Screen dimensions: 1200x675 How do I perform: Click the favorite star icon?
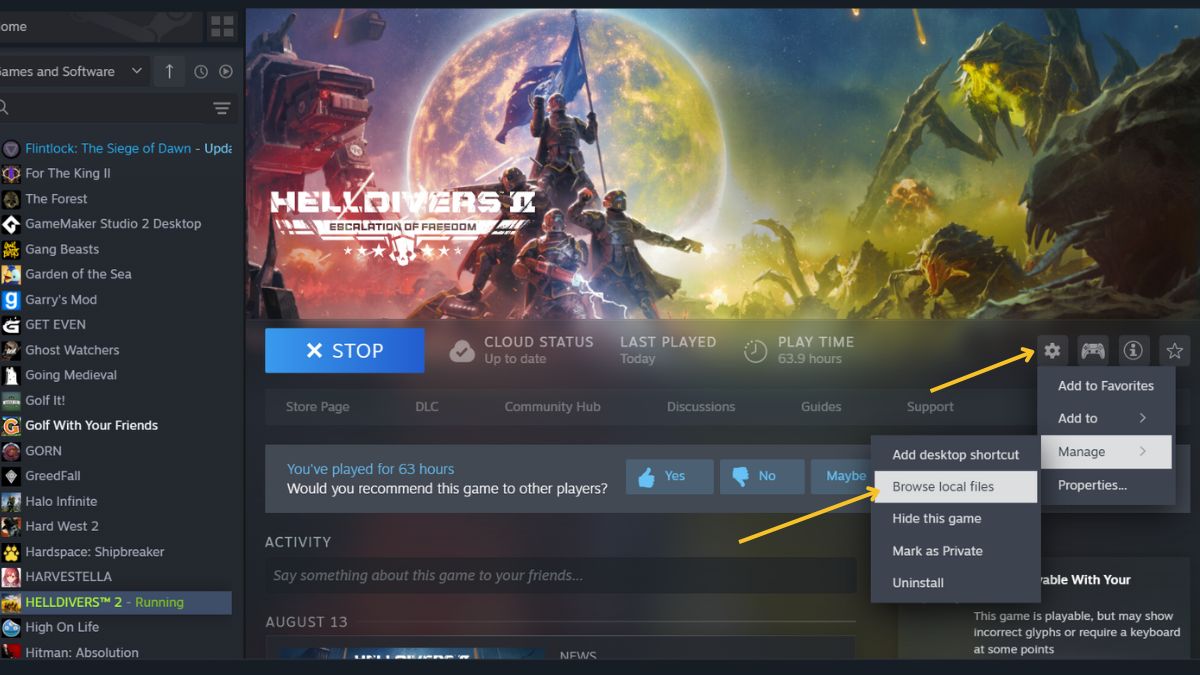[1175, 351]
